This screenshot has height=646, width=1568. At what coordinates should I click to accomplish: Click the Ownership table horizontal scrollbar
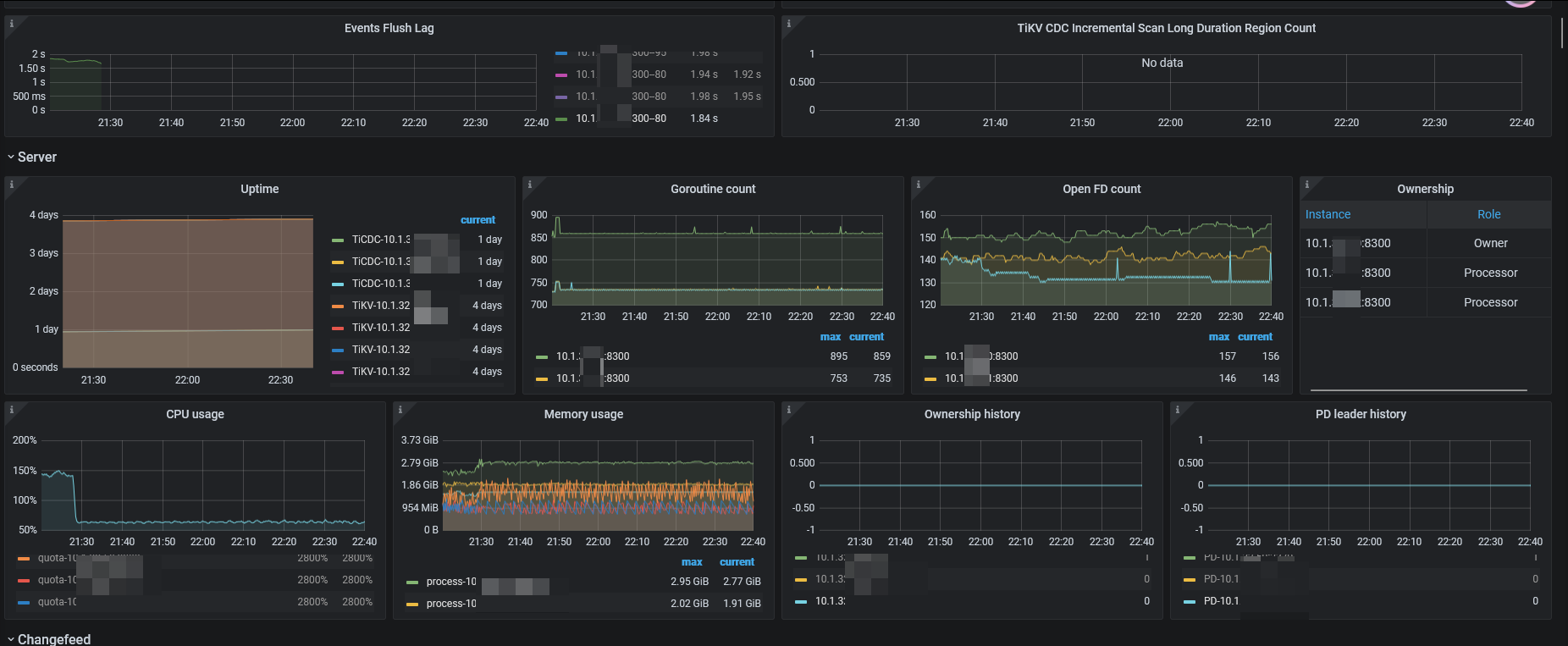1418,390
